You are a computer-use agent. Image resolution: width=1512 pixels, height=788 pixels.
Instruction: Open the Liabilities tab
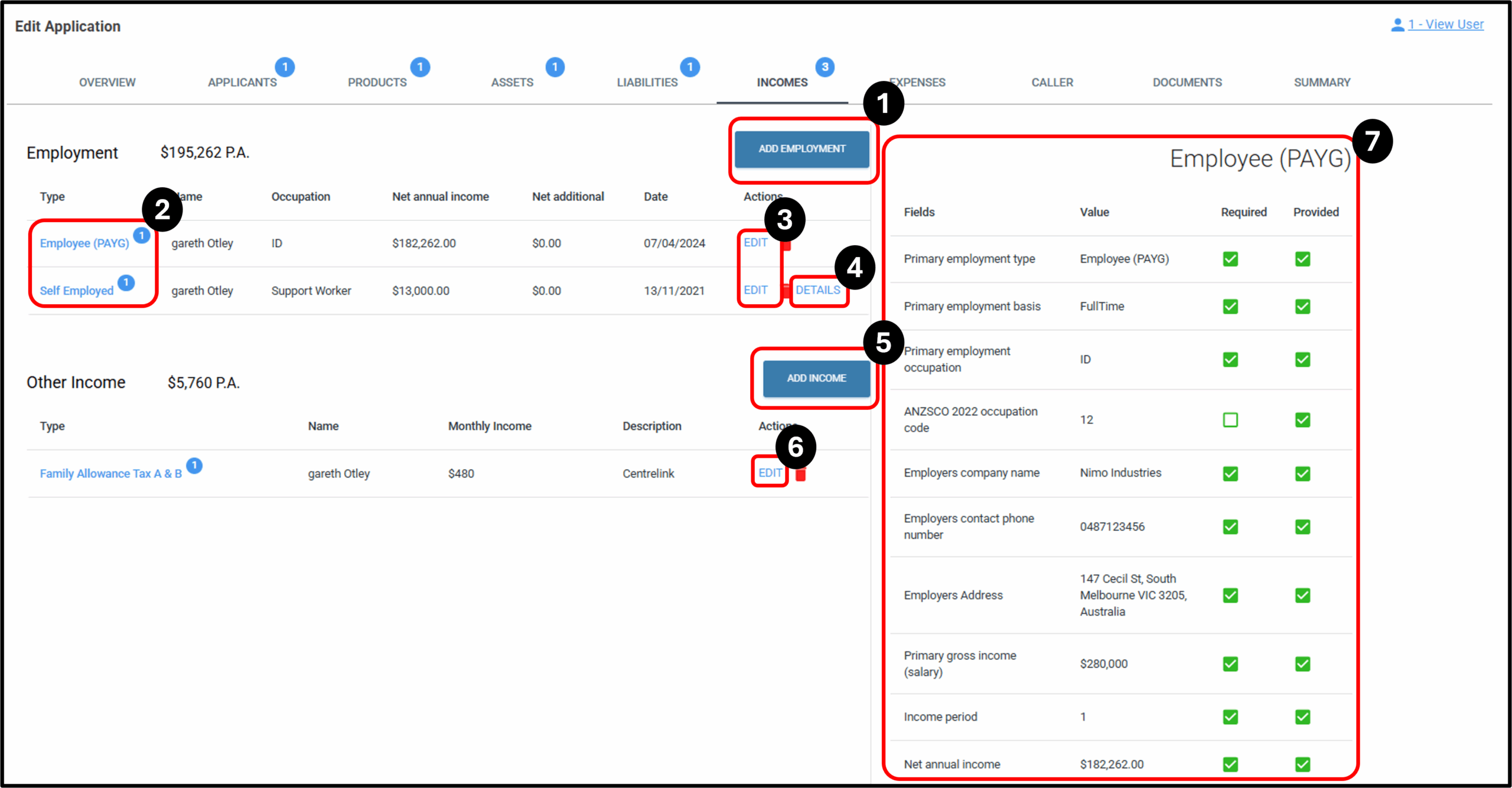click(x=647, y=83)
